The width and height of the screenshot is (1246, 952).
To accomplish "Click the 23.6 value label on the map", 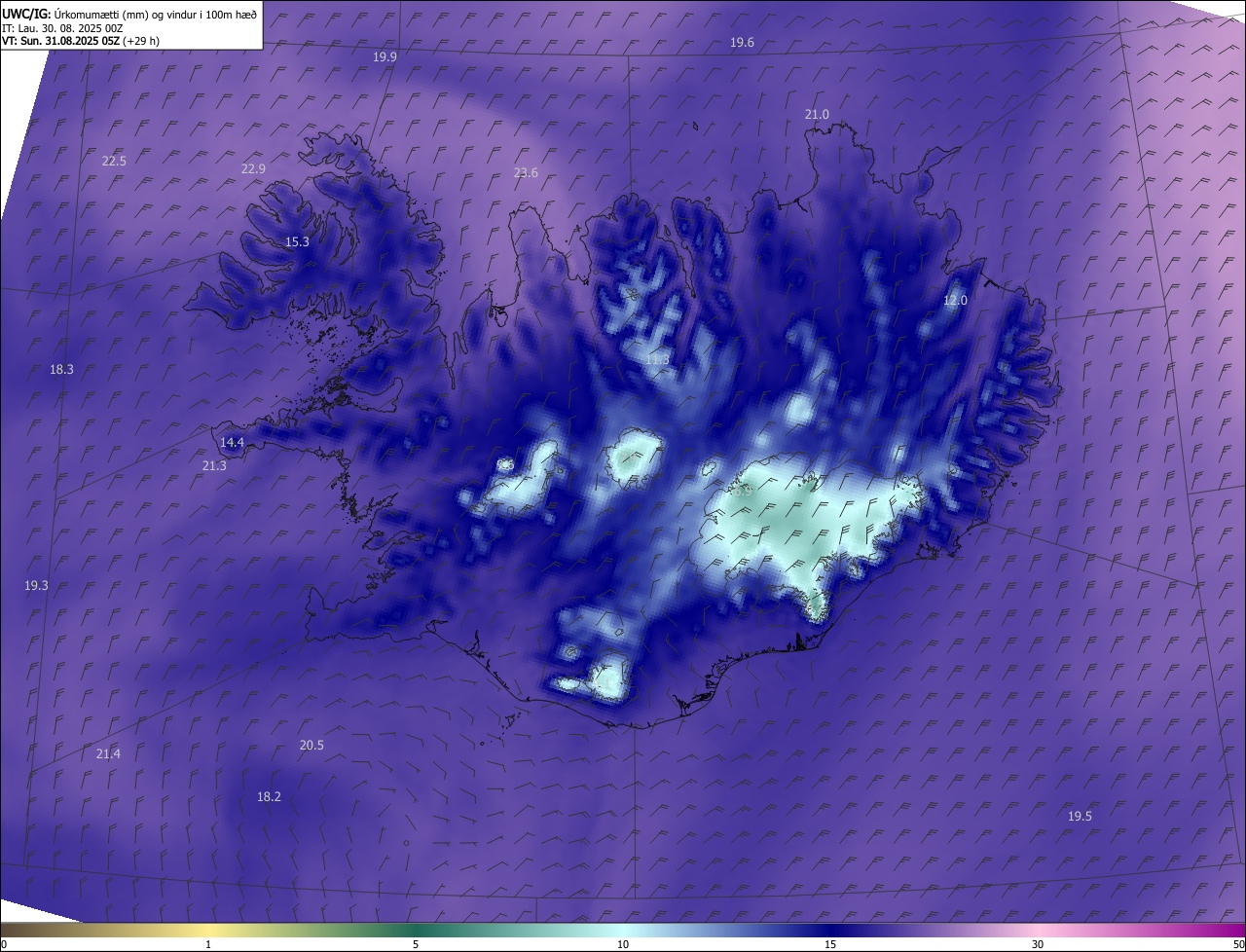I will [526, 172].
